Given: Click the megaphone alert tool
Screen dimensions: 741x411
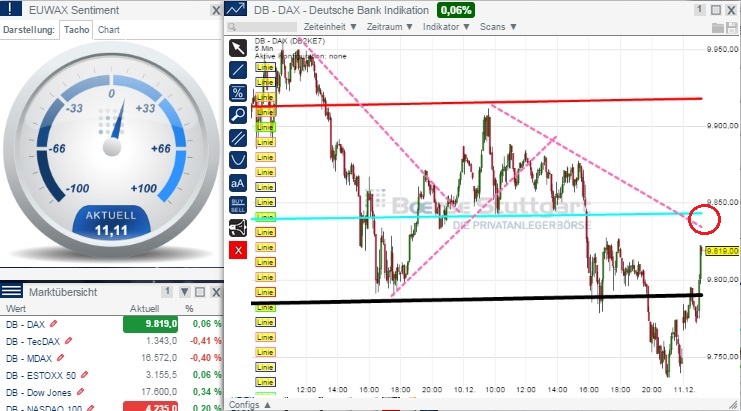Looking at the screenshot, I should [x=238, y=228].
